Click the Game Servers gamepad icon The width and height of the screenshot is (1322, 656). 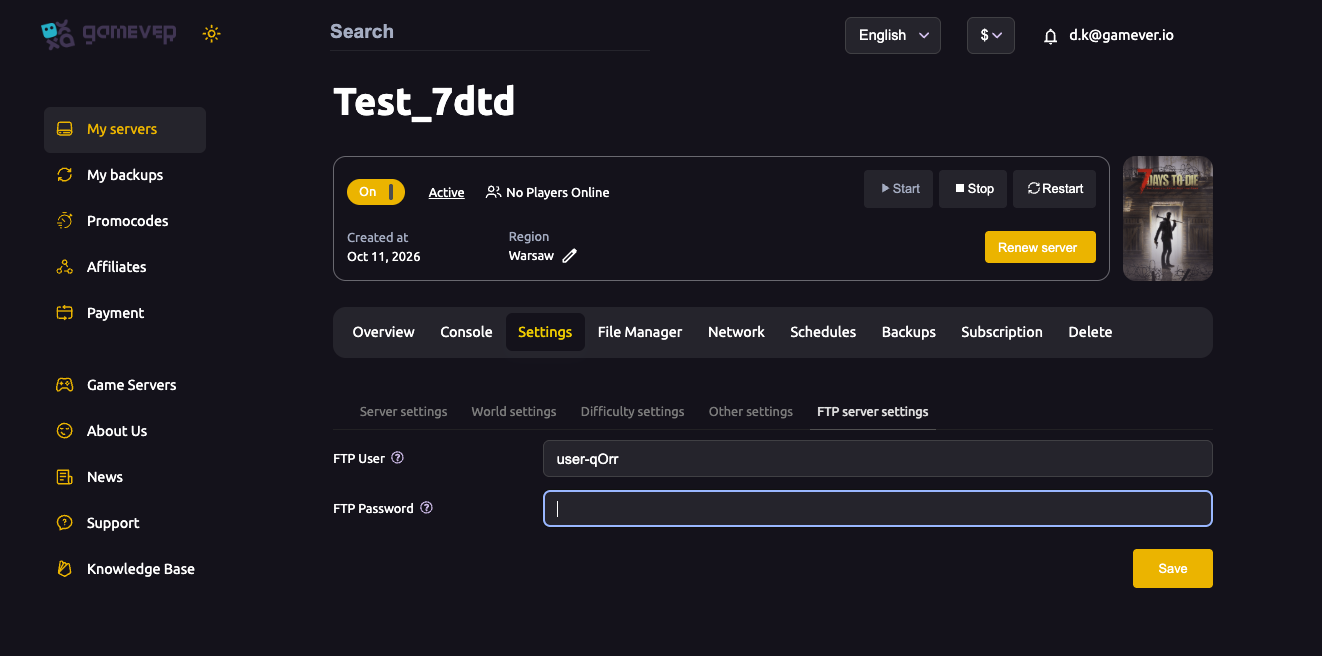65,385
